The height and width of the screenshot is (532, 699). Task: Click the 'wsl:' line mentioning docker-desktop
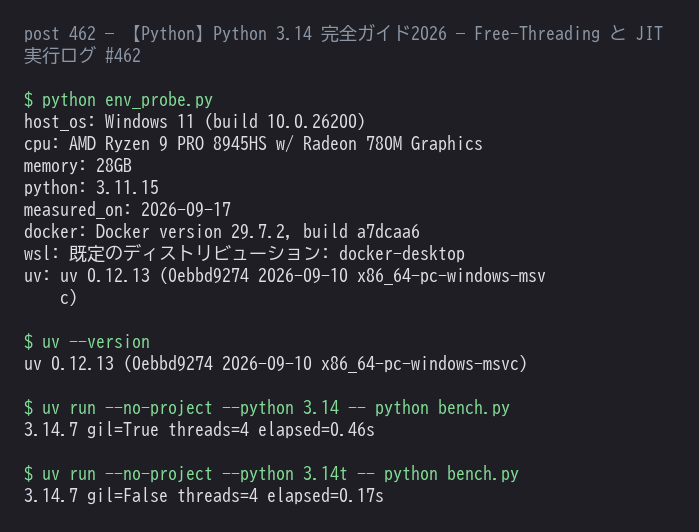click(244, 254)
